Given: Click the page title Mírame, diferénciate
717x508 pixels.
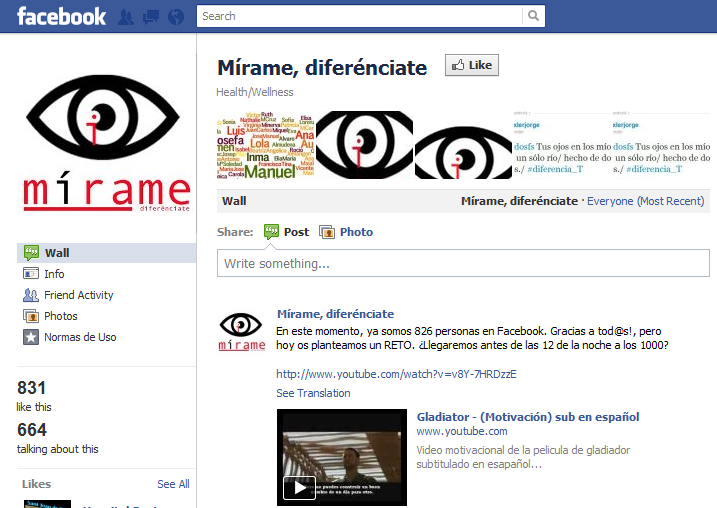Looking at the screenshot, I should [x=322, y=67].
